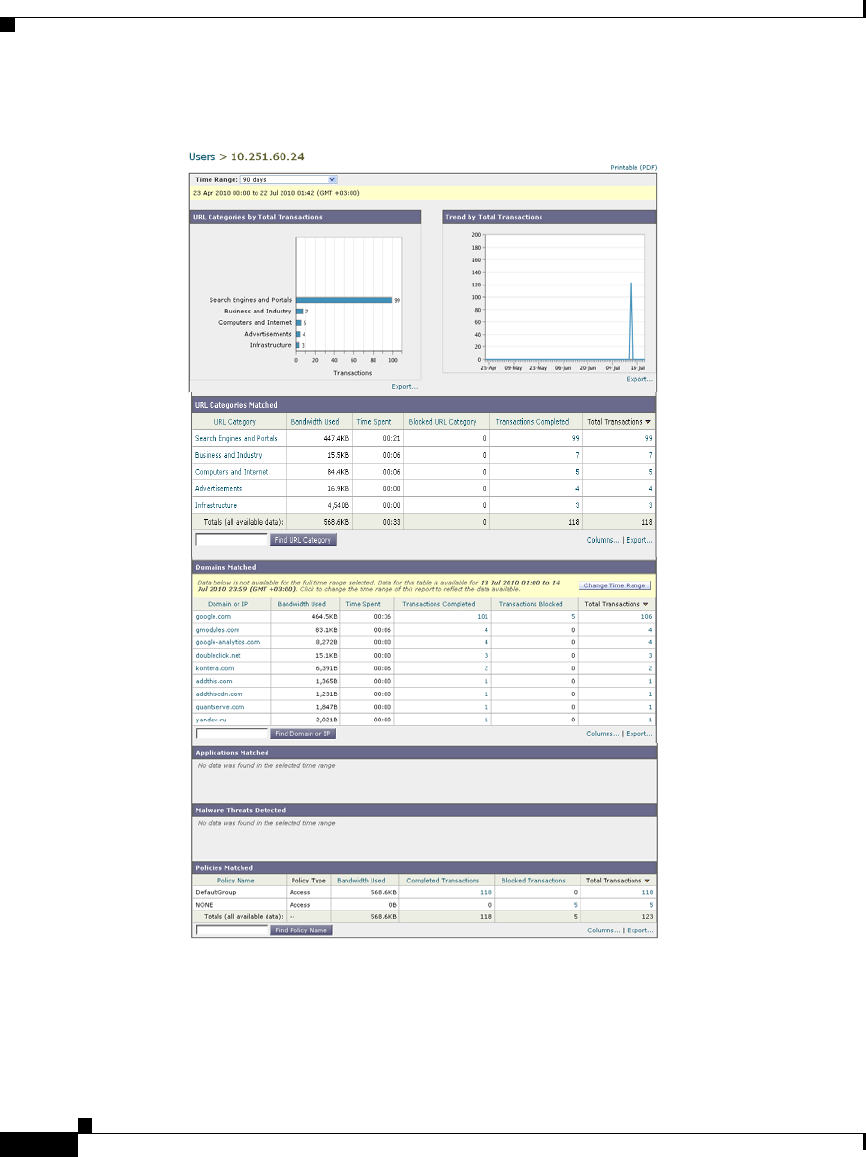Sort URL Categories table by Time Spent
The width and height of the screenshot is (866, 1157).
point(374,422)
